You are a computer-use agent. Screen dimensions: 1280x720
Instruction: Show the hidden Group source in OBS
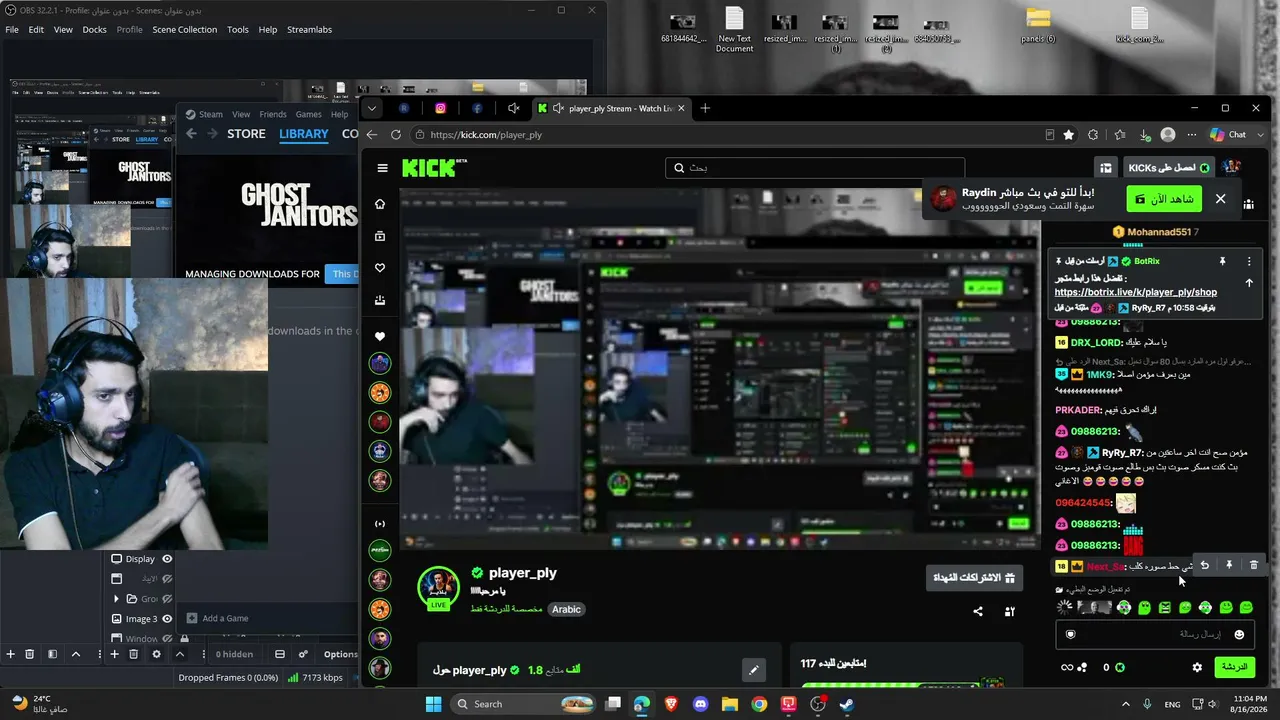[x=167, y=599]
